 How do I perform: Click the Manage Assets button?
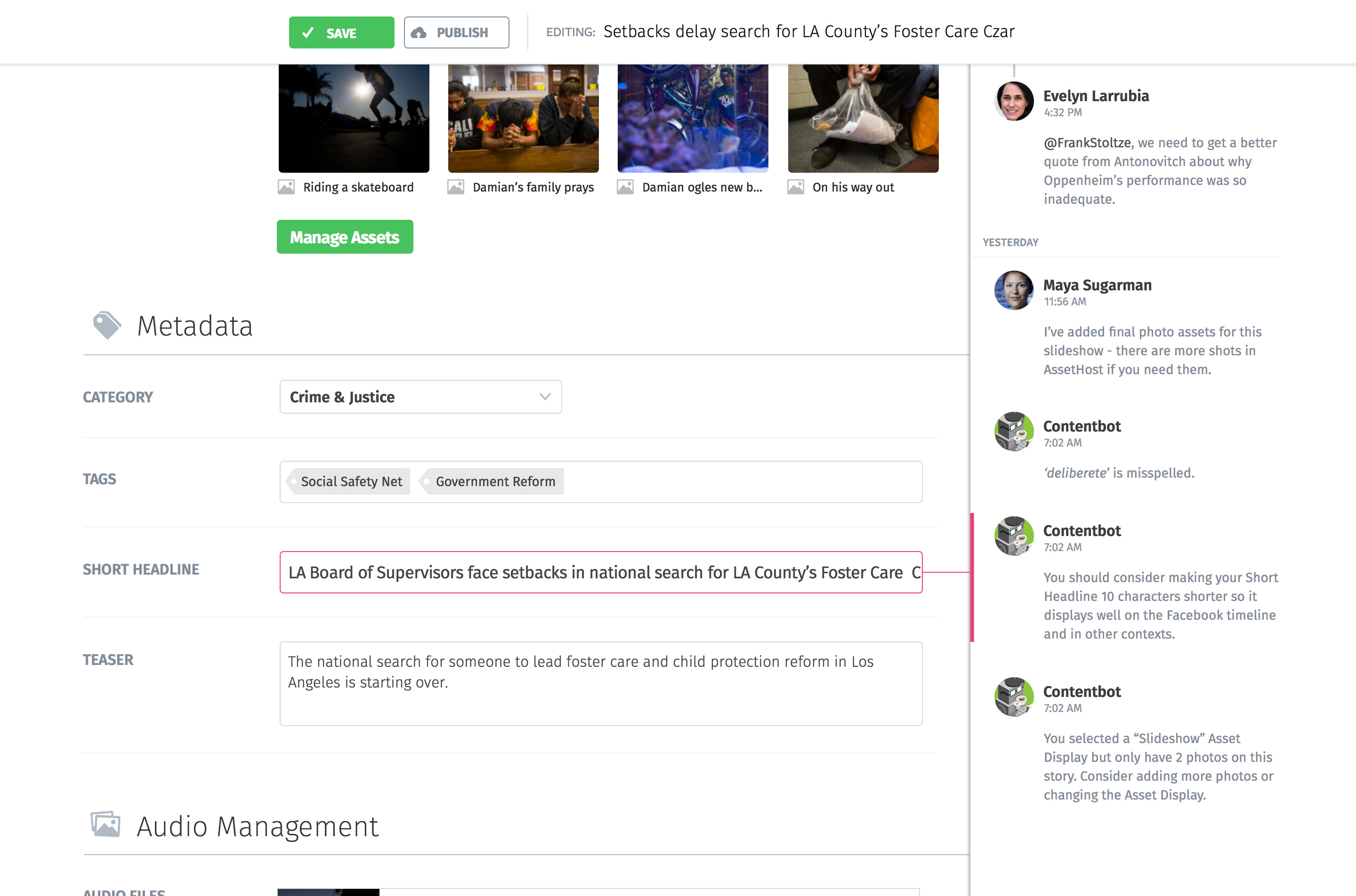345,237
